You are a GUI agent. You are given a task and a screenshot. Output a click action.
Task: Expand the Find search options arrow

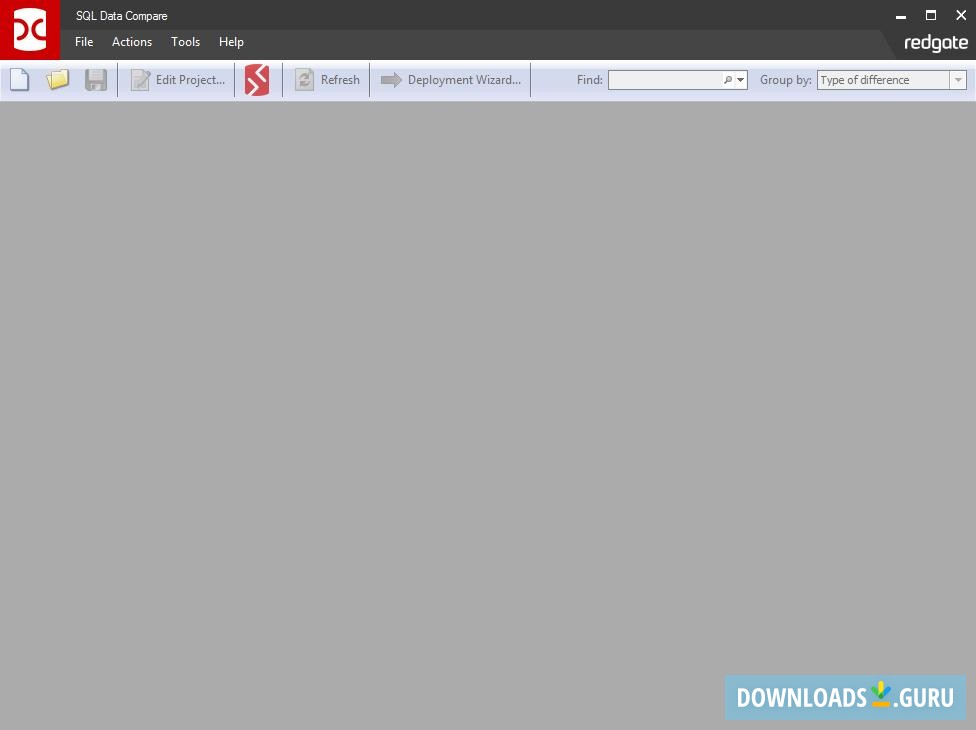(741, 80)
